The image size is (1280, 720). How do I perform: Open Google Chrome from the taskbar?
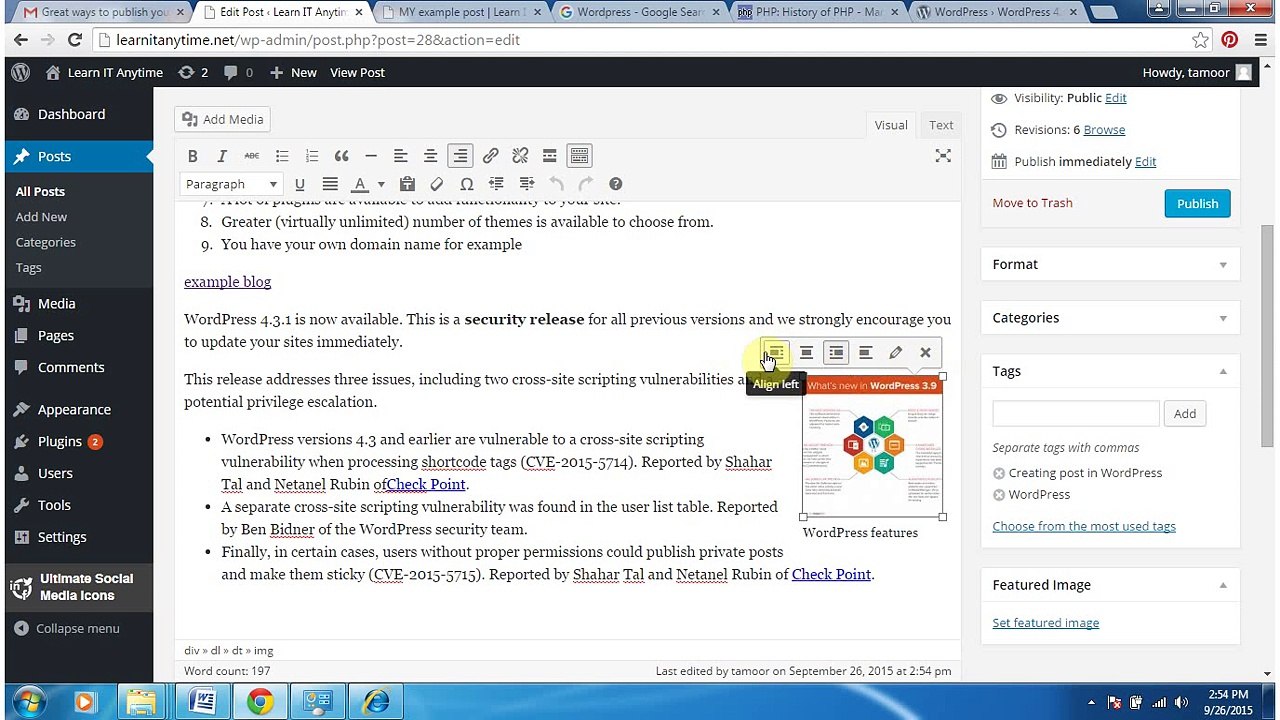tap(260, 702)
